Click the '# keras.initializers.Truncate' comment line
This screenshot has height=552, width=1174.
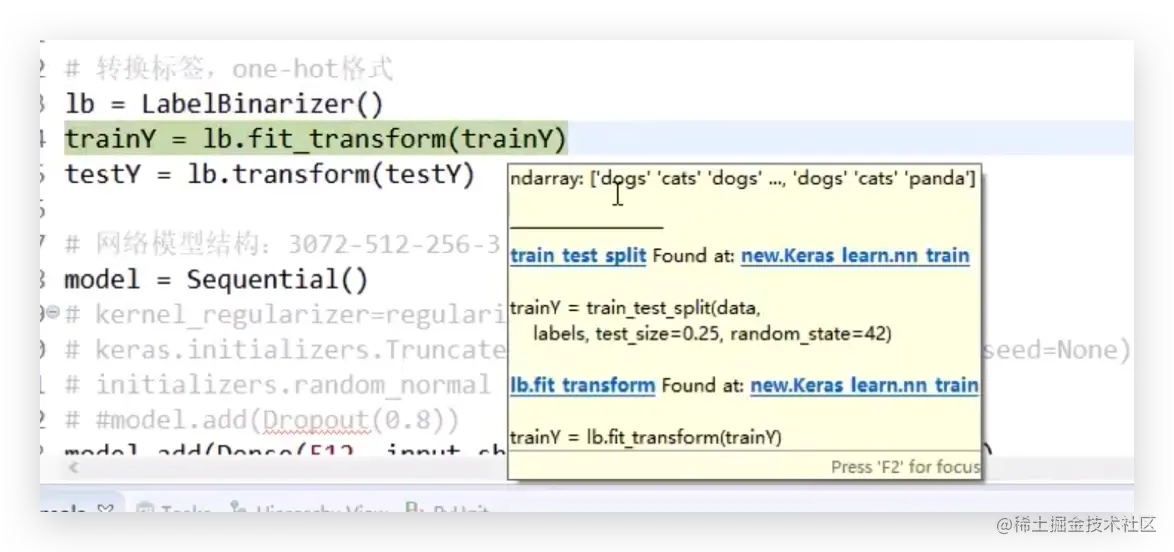(x=285, y=351)
